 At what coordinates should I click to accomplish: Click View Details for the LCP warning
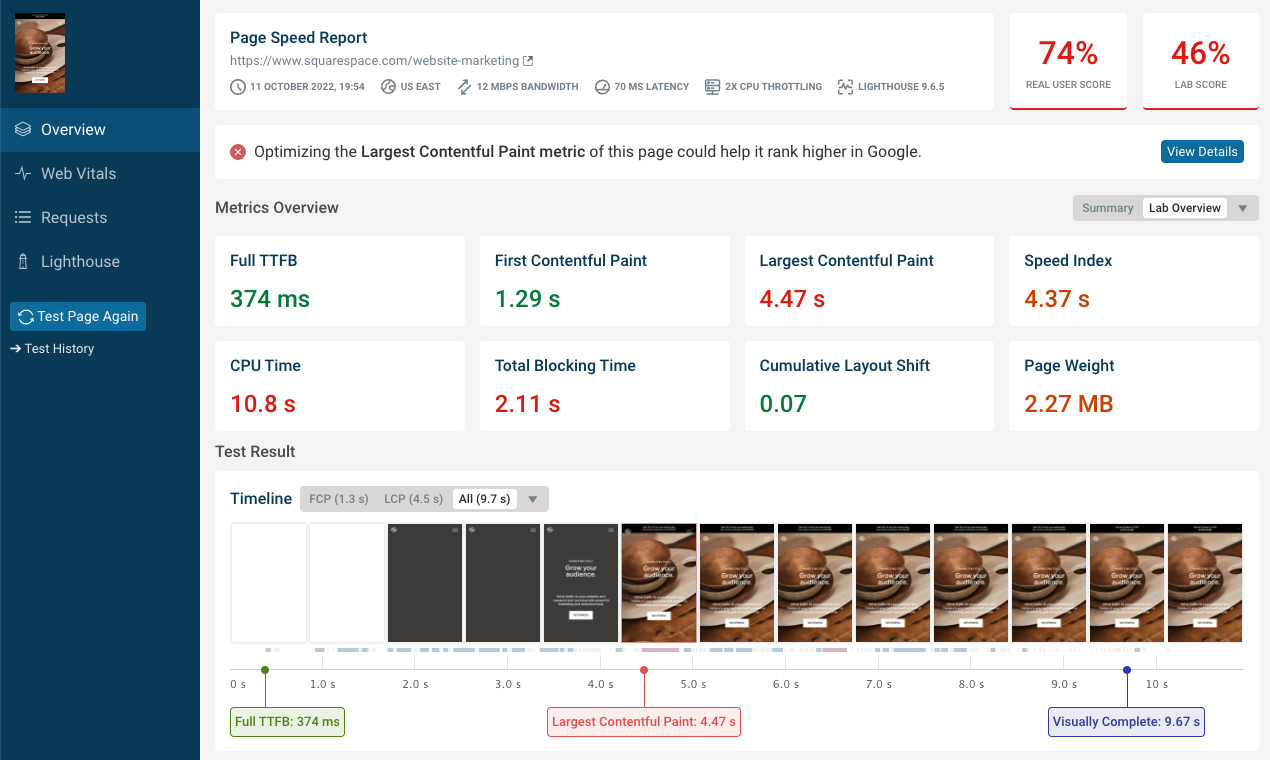coord(1202,151)
